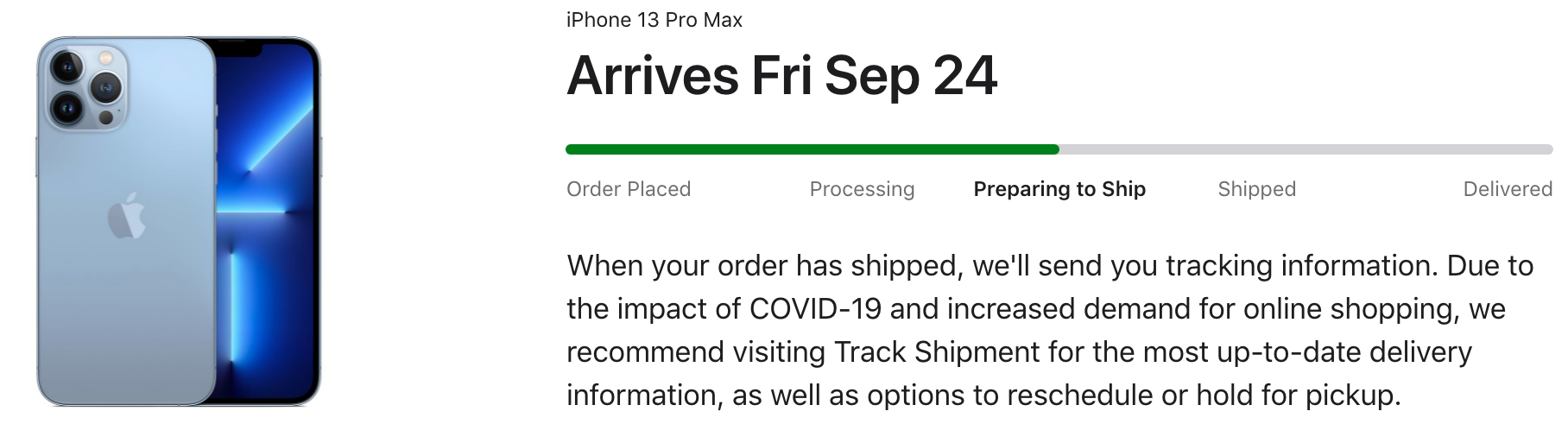Click the iPhone 13 Pro Max product title
Viewport: 1568px width, 443px height.
pos(654,20)
